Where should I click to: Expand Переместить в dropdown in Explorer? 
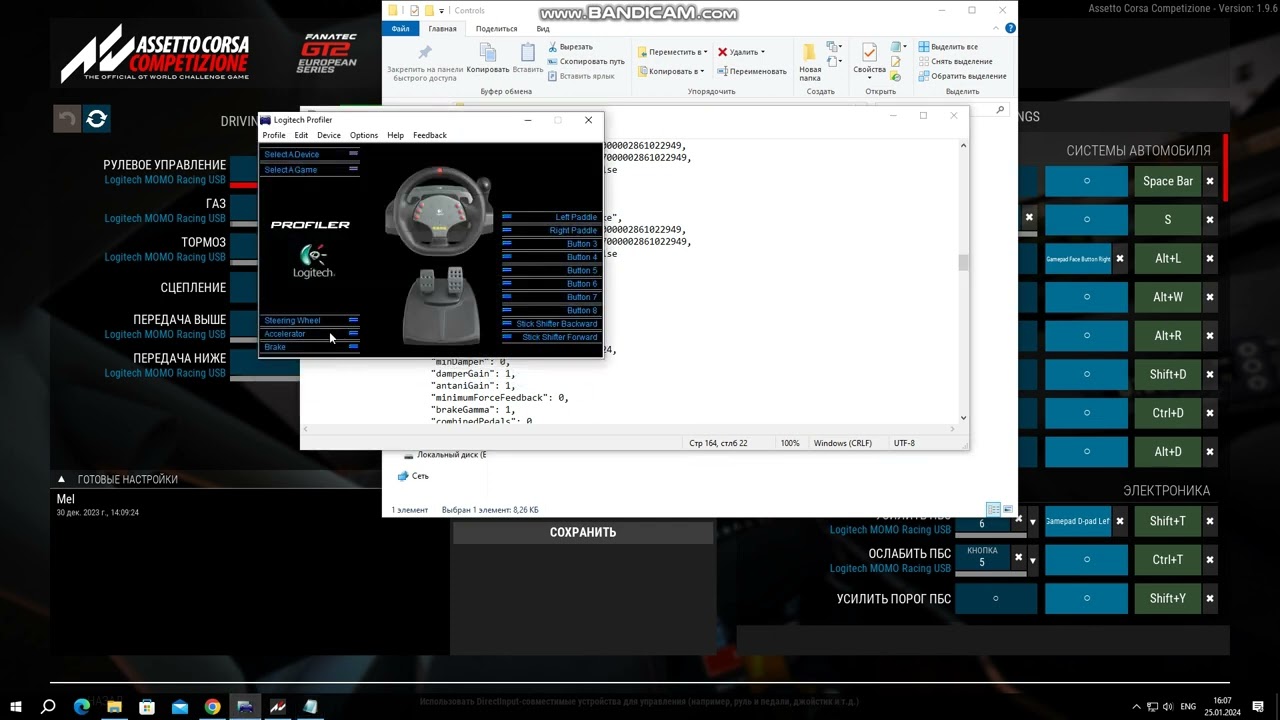click(x=703, y=52)
